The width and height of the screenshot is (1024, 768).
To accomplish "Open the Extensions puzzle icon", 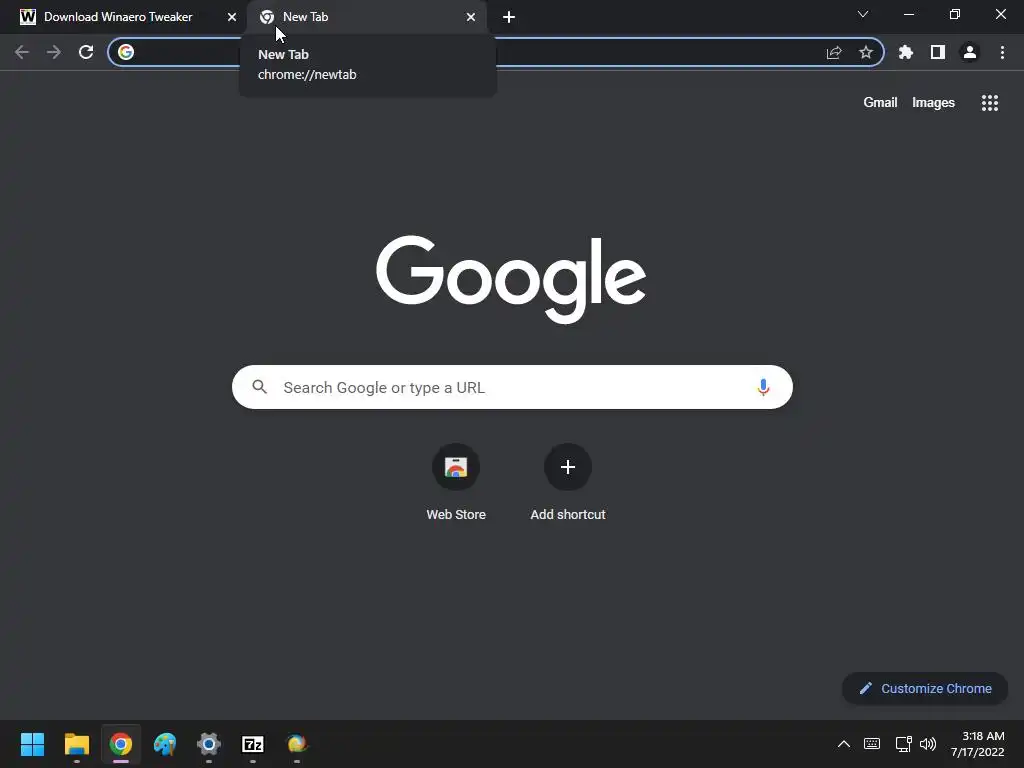I will [906, 52].
